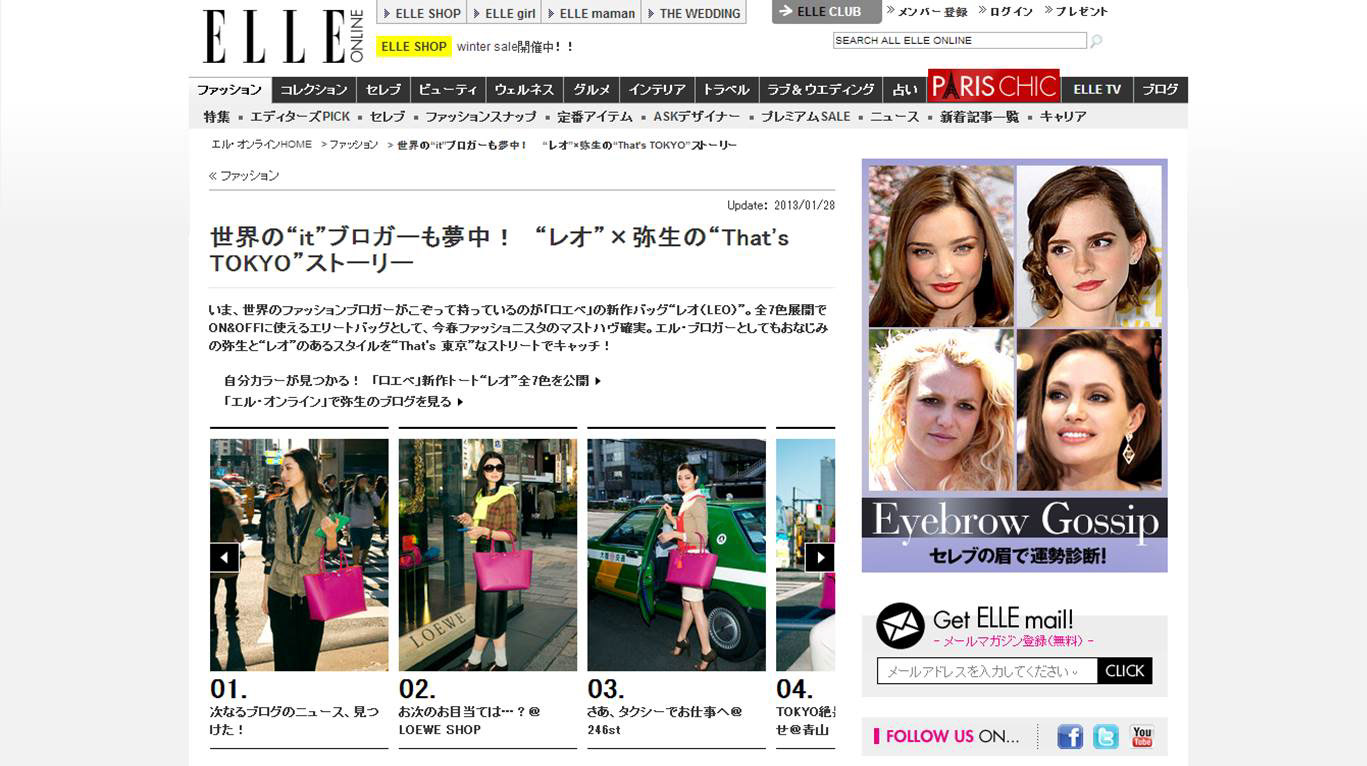Click エル・オンラインHOME breadcrumb
Screen dimensions: 1367x766
point(262,145)
